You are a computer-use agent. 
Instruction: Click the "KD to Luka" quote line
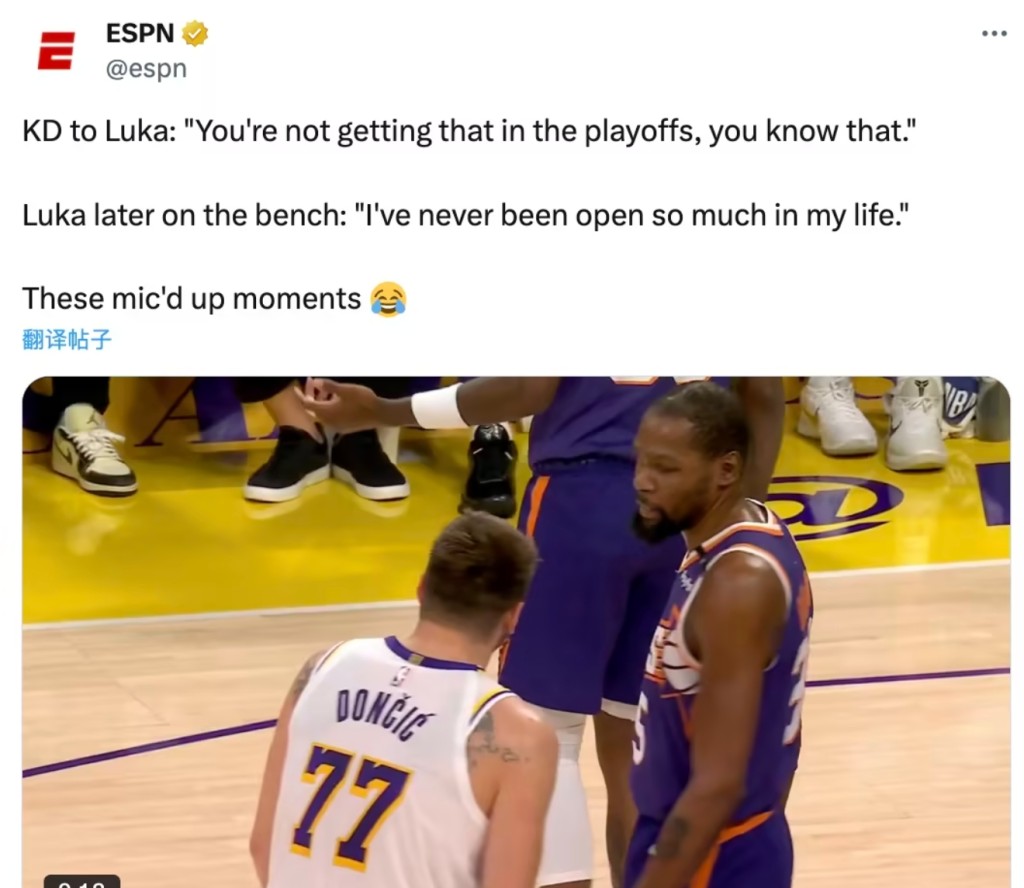click(469, 131)
